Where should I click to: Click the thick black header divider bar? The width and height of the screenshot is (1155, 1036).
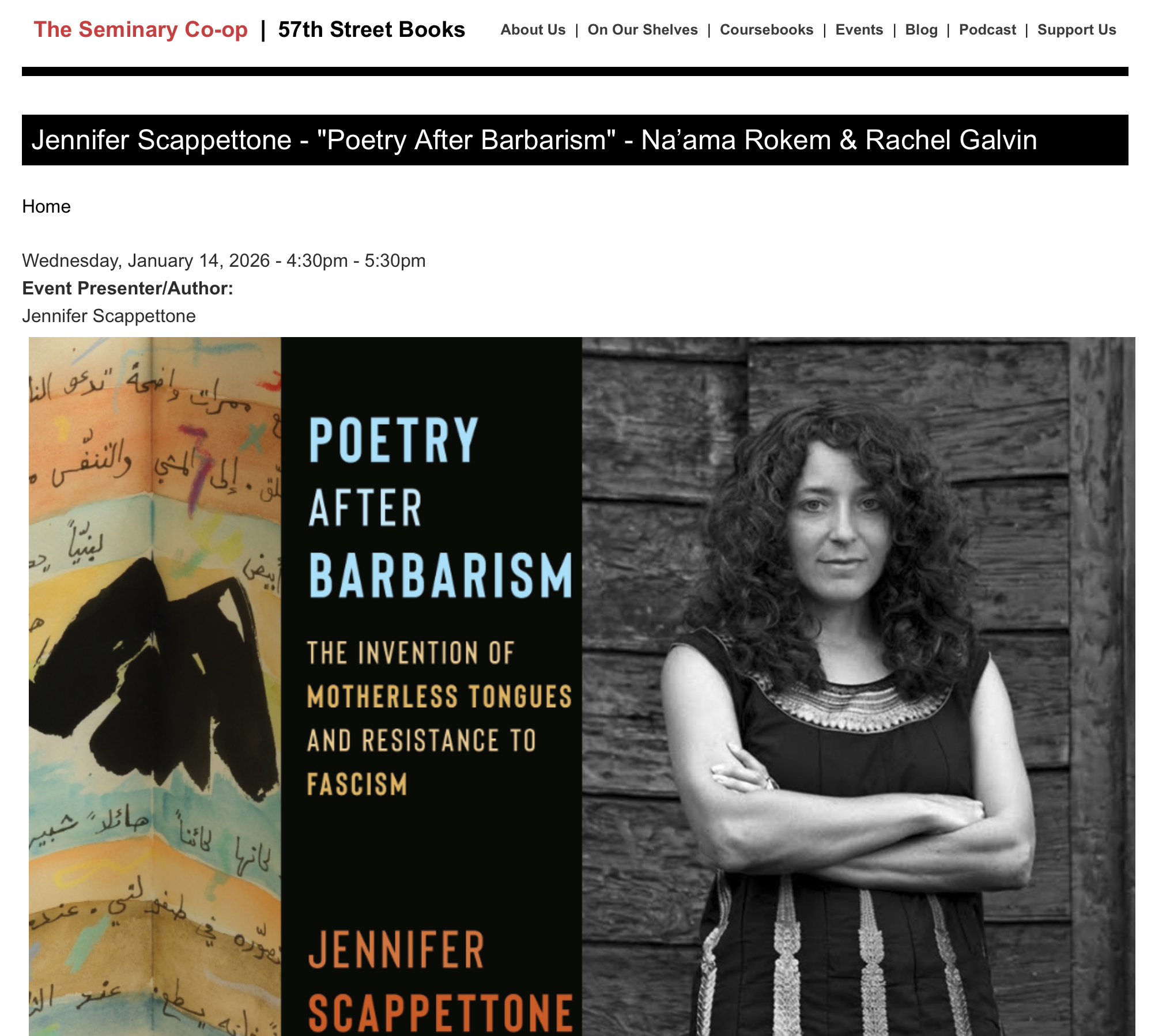click(575, 71)
